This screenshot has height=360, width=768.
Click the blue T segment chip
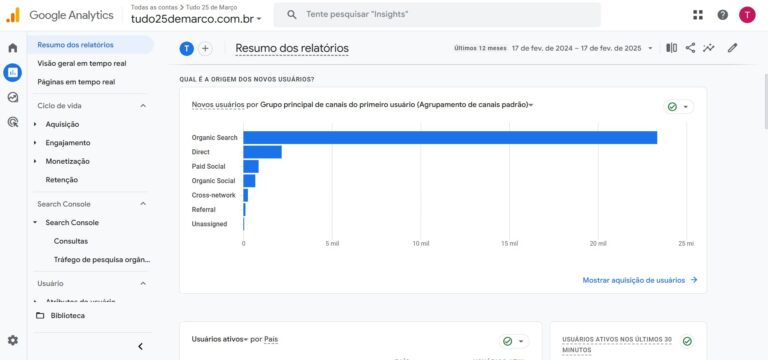[187, 48]
